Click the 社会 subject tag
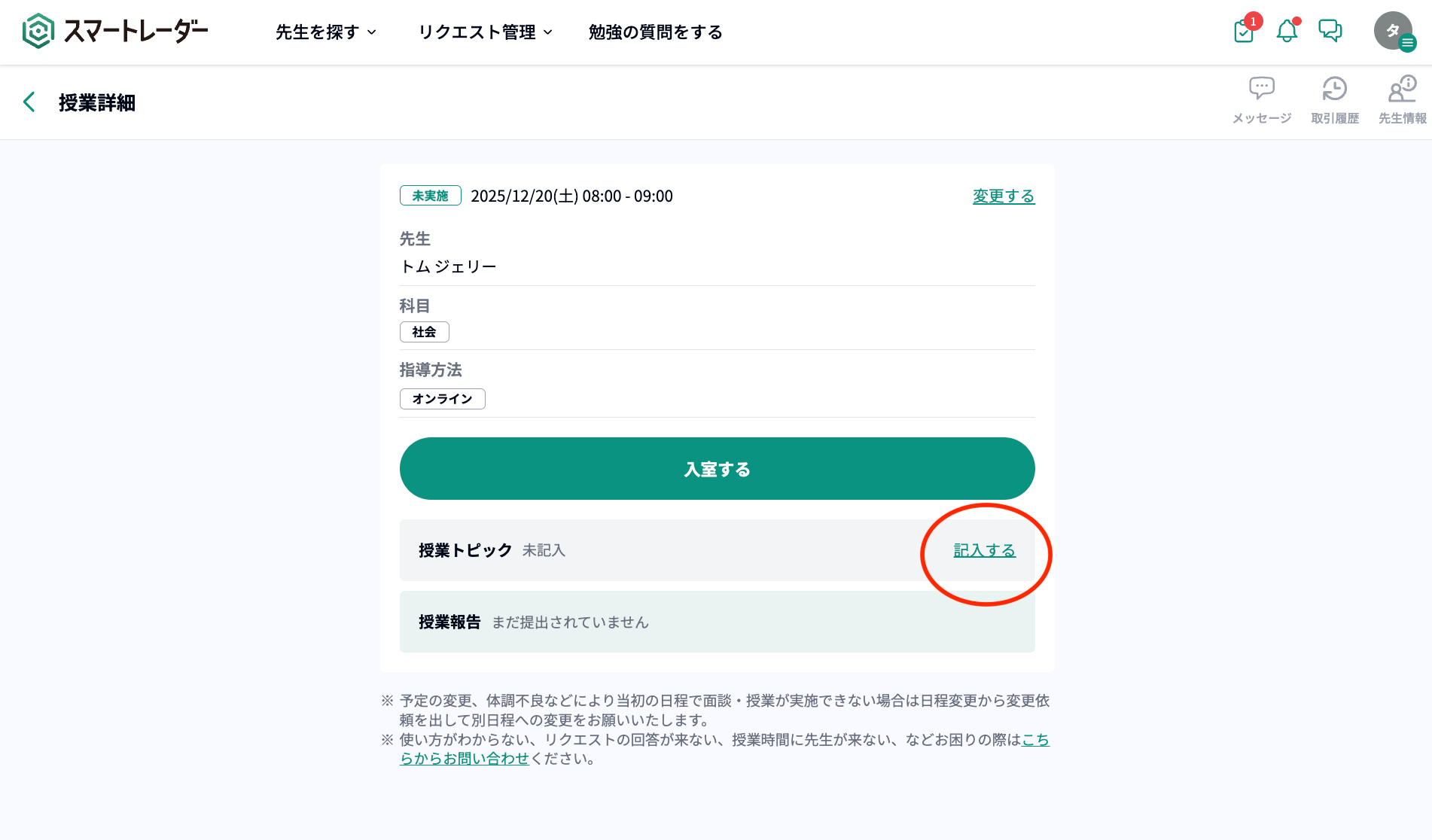 [x=424, y=332]
